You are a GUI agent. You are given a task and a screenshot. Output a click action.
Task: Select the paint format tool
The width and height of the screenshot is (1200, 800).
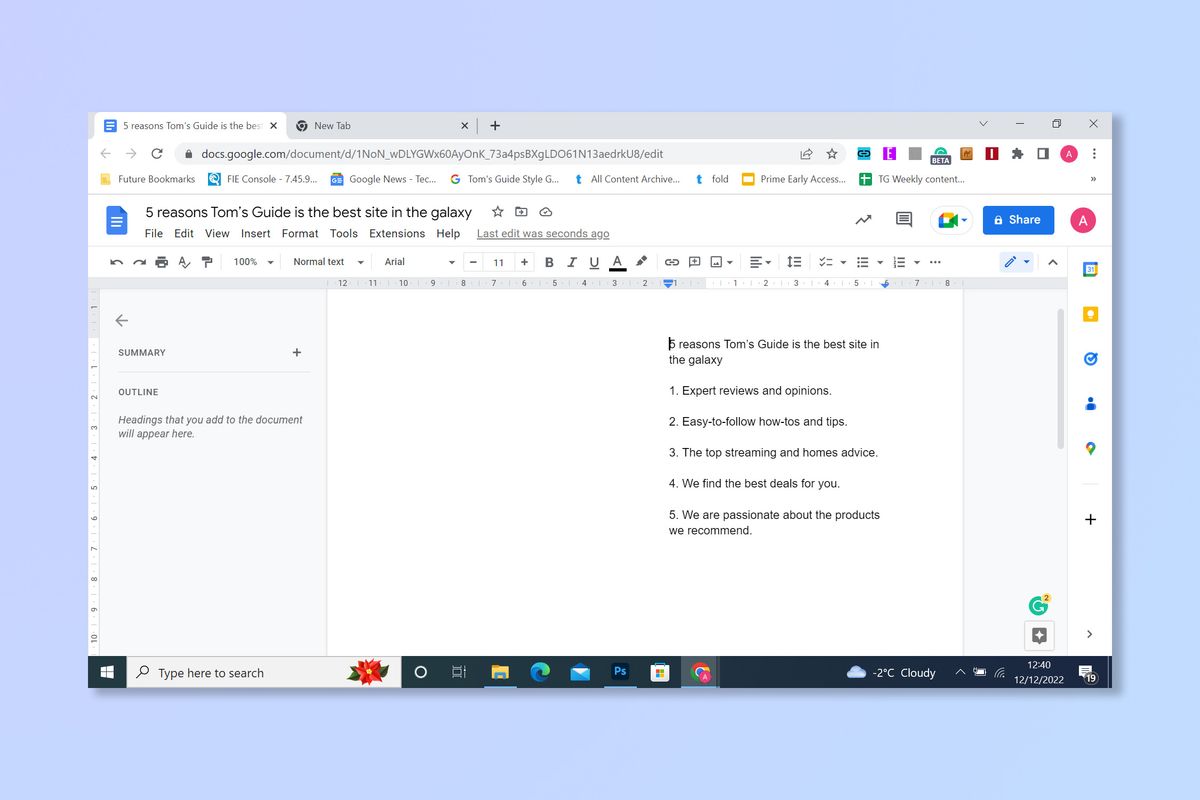[x=207, y=261]
